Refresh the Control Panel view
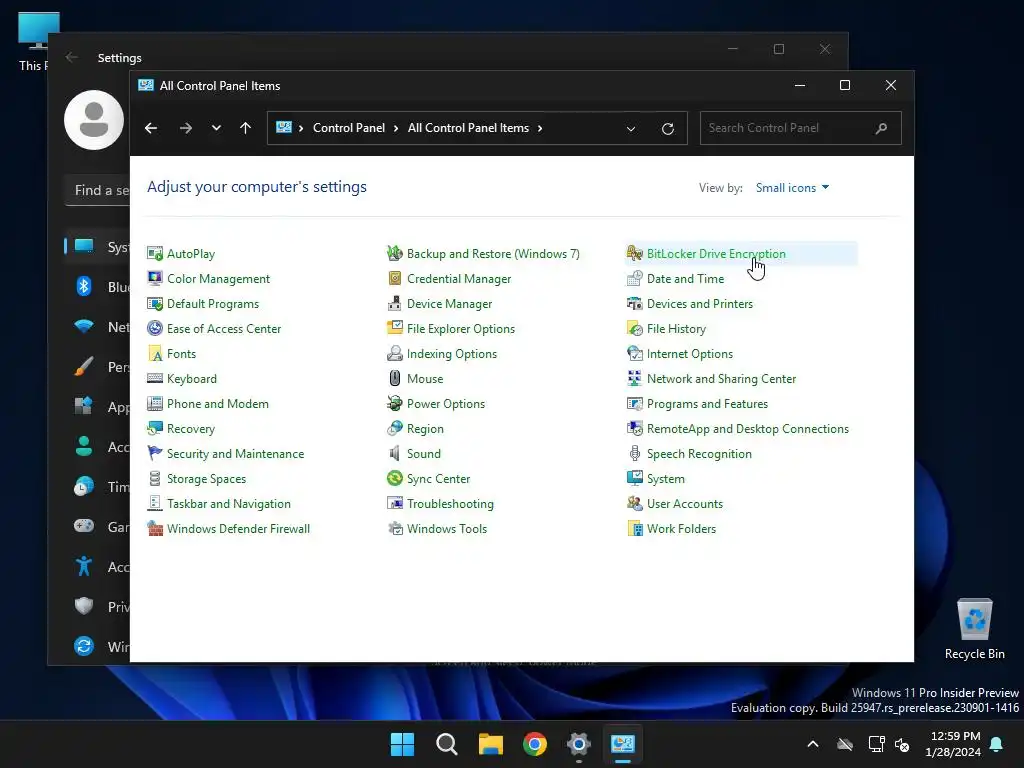Viewport: 1024px width, 768px height. click(x=667, y=129)
